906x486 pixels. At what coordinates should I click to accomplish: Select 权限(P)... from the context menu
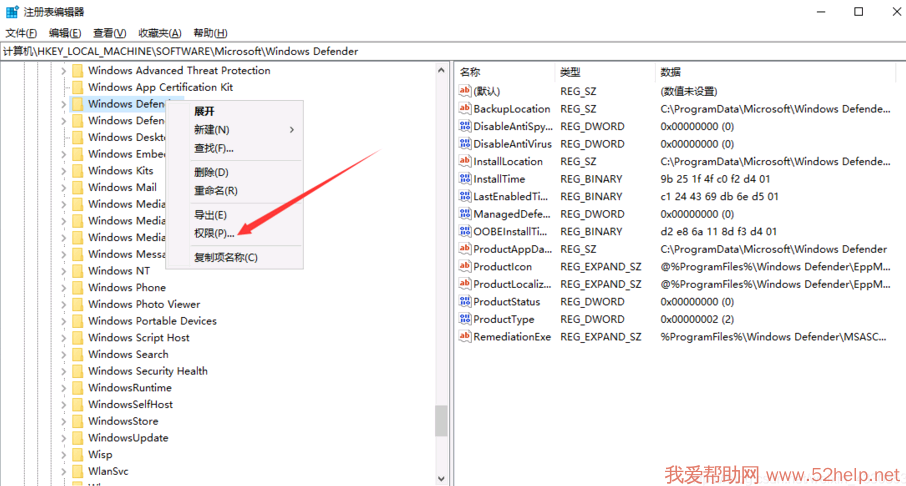(x=213, y=233)
